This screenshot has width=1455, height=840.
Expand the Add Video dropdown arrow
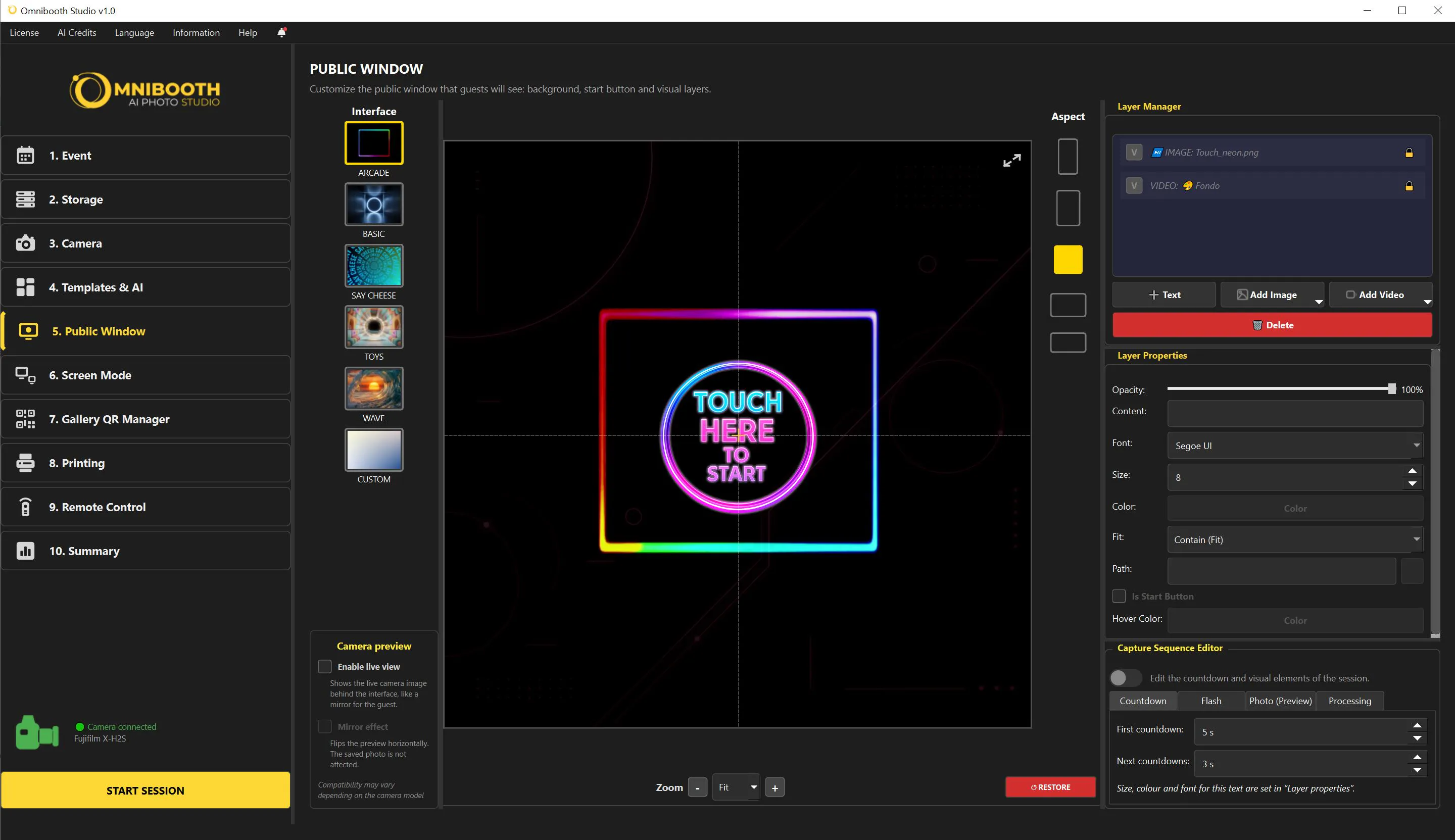tap(1427, 302)
